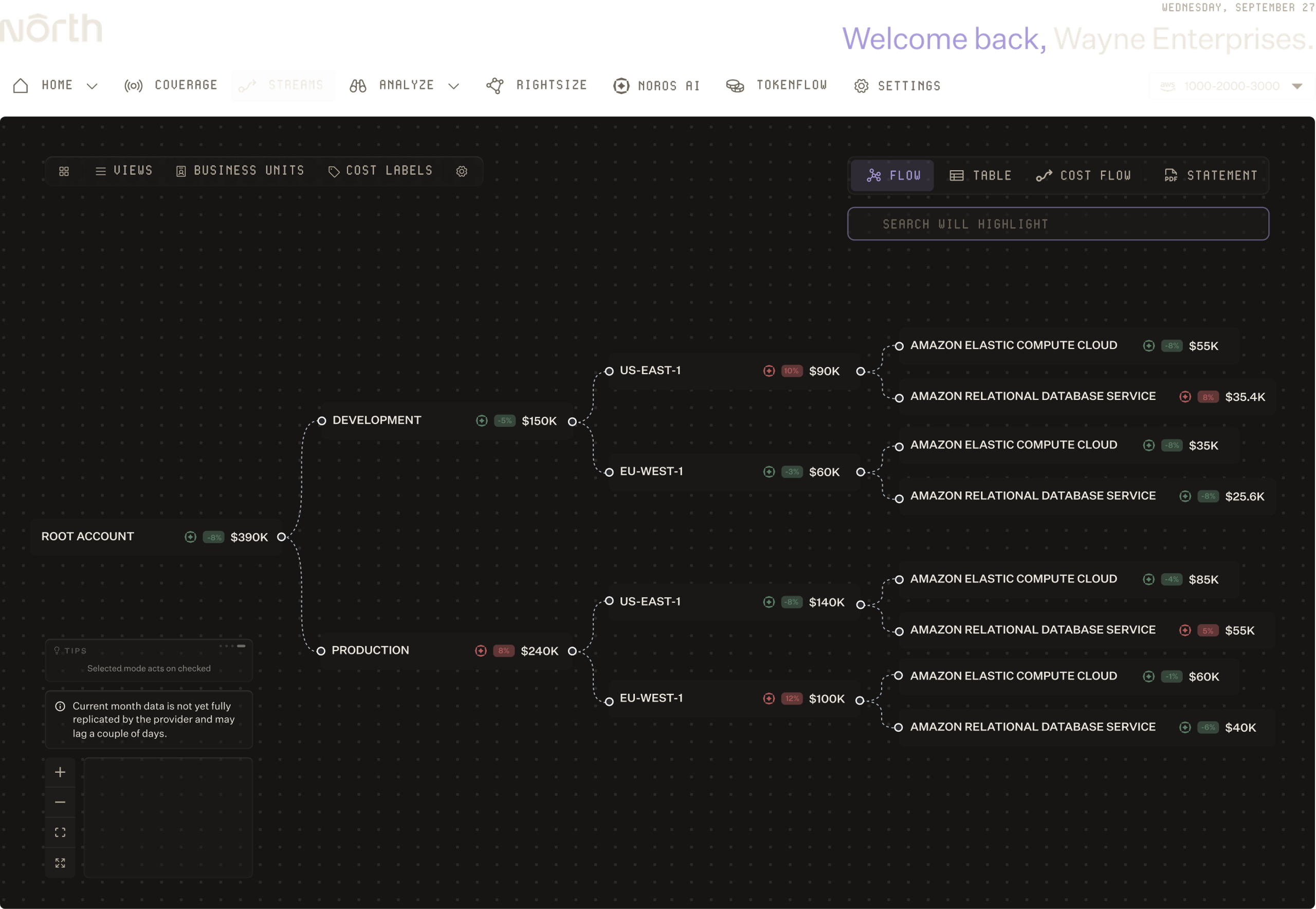This screenshot has width=1316, height=909.
Task: Click the insight icon on US-EAST-1 $140K
Action: [769, 602]
